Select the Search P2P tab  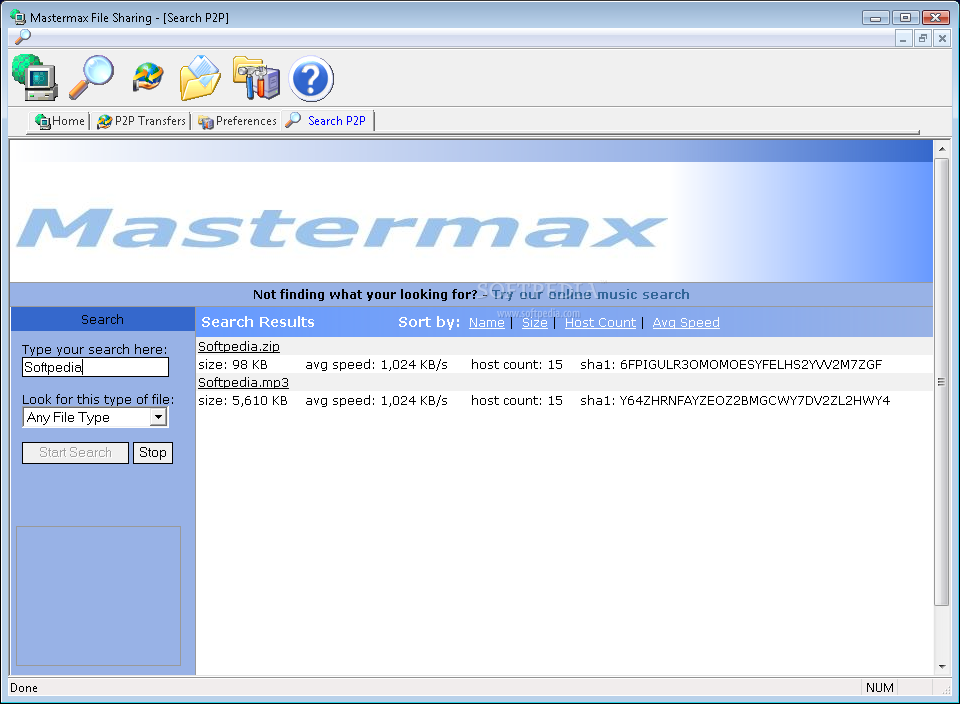click(328, 121)
